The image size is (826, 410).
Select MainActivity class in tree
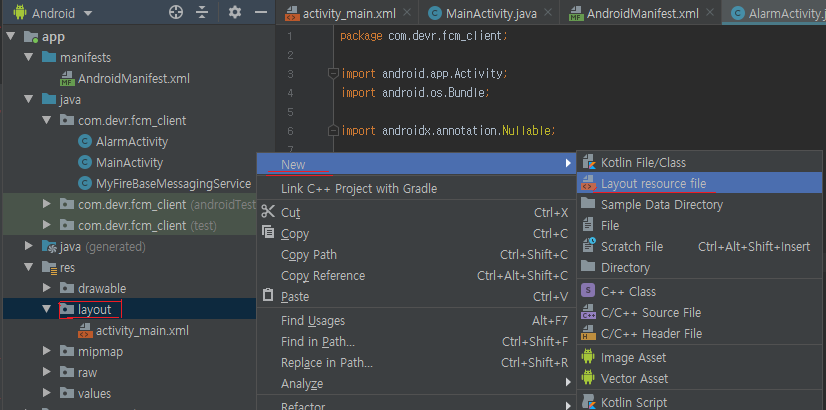[x=130, y=163]
